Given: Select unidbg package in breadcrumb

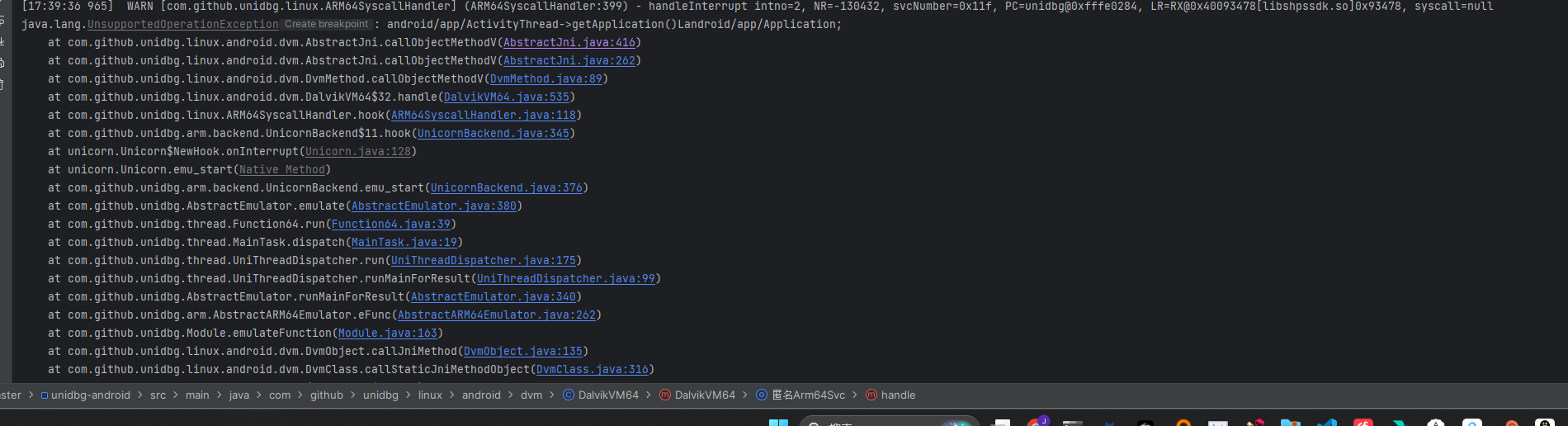Looking at the screenshot, I should [x=380, y=395].
